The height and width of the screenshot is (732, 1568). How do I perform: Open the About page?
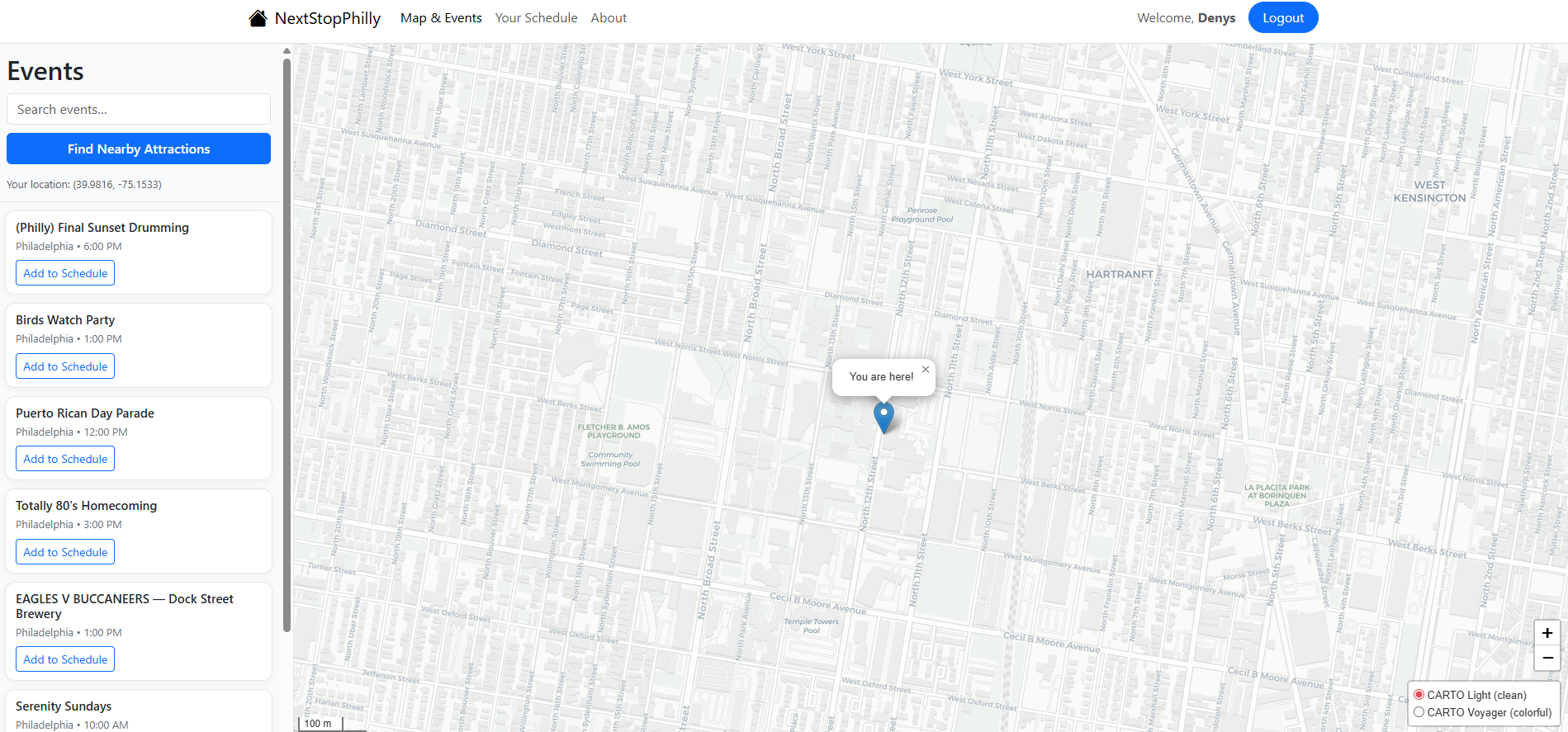[x=609, y=18]
